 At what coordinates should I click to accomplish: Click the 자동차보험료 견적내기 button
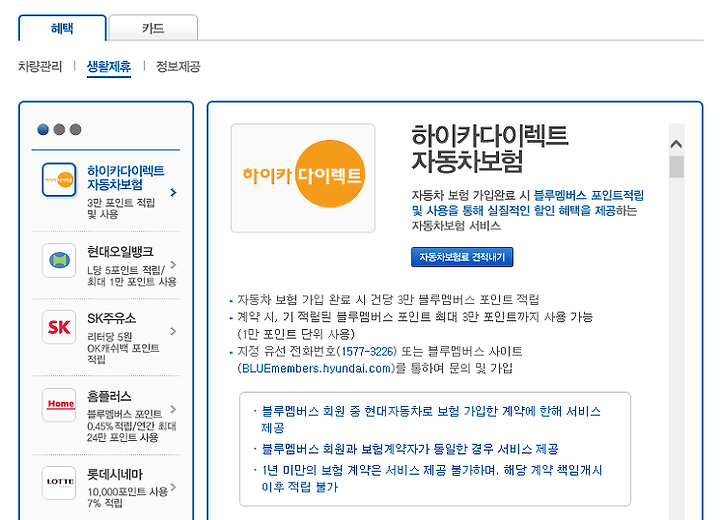click(462, 257)
